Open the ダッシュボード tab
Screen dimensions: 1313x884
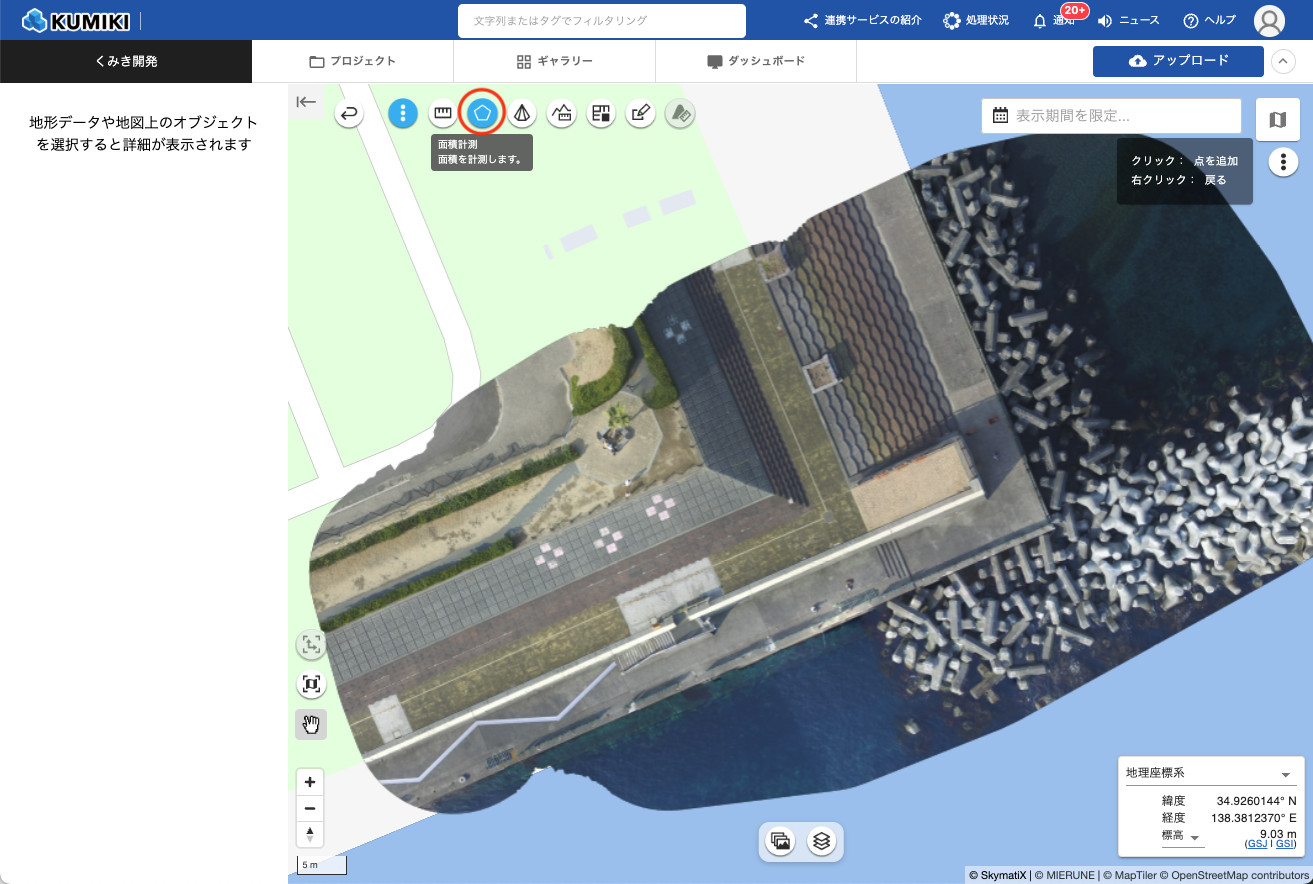pos(755,61)
